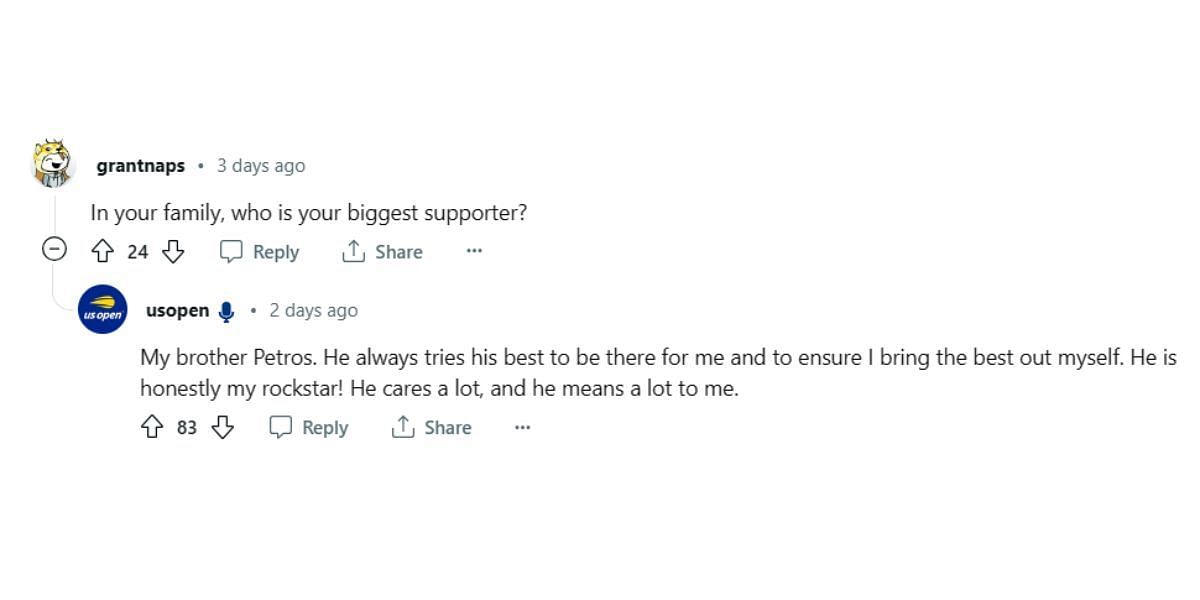This screenshot has height=600, width=1200.
Task: Click the microphone flair icon beside usopen
Action: (x=227, y=311)
